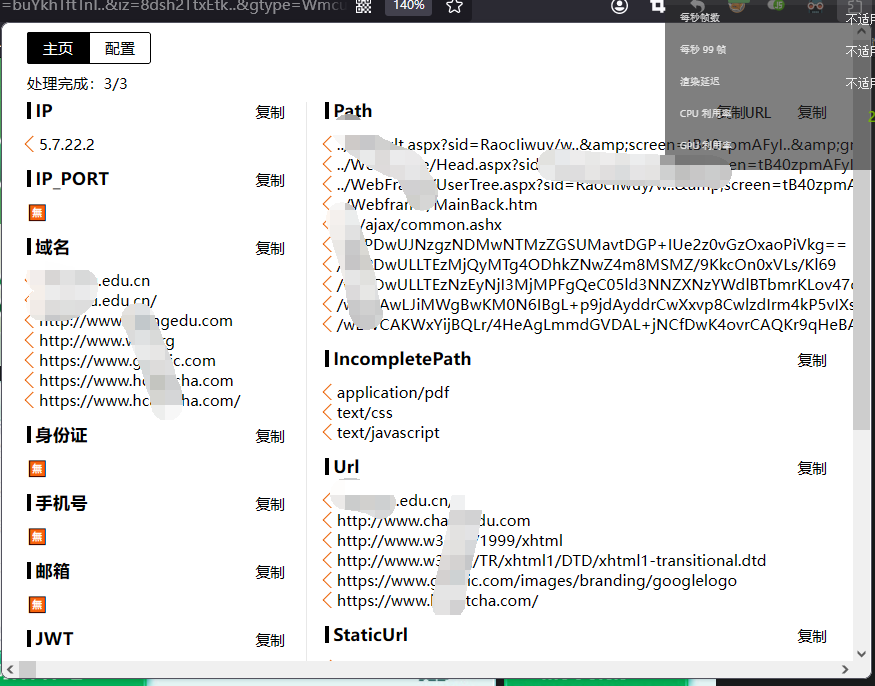The height and width of the screenshot is (686, 875).
Task: Select the xhtml1-transitional.dtd URL
Action: tap(551, 560)
